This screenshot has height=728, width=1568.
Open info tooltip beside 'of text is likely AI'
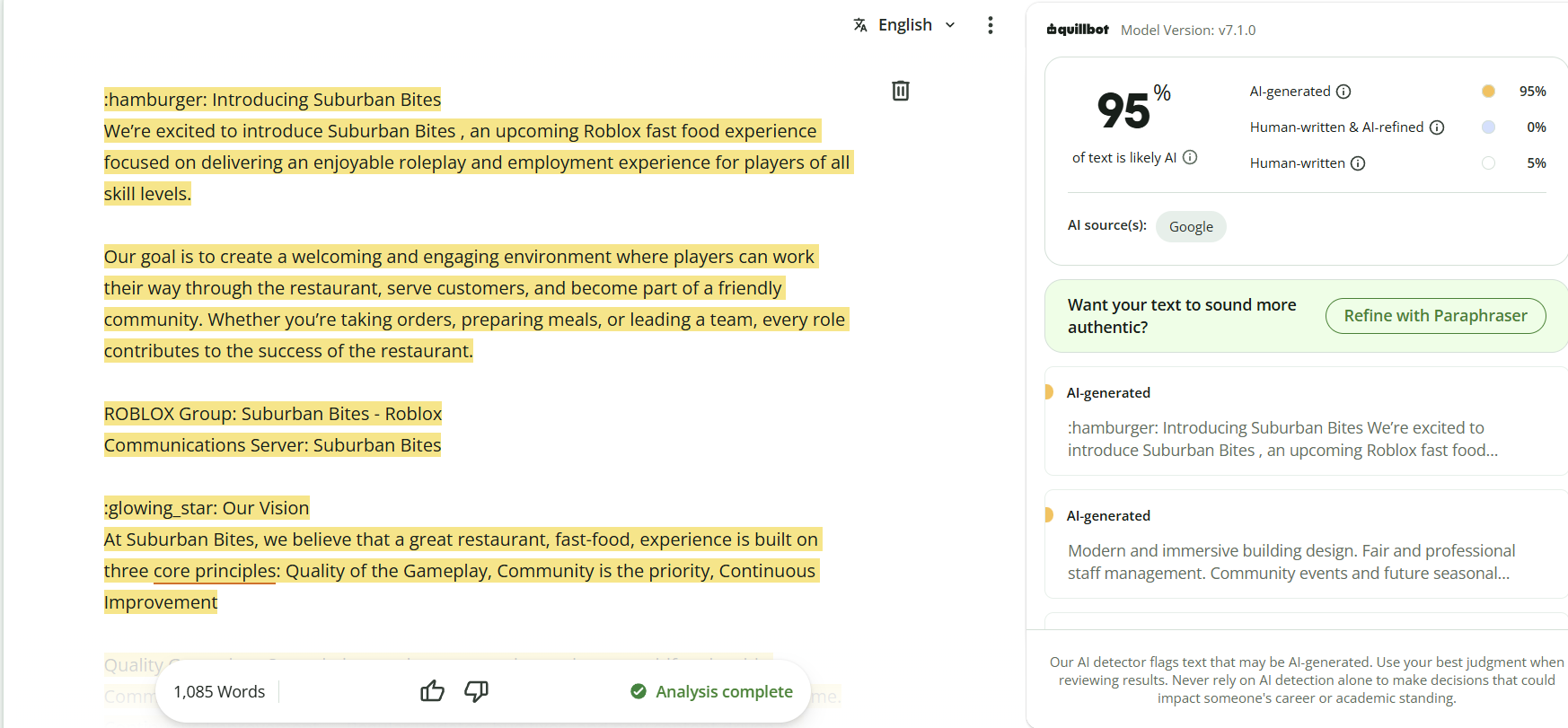pyautogui.click(x=1190, y=157)
